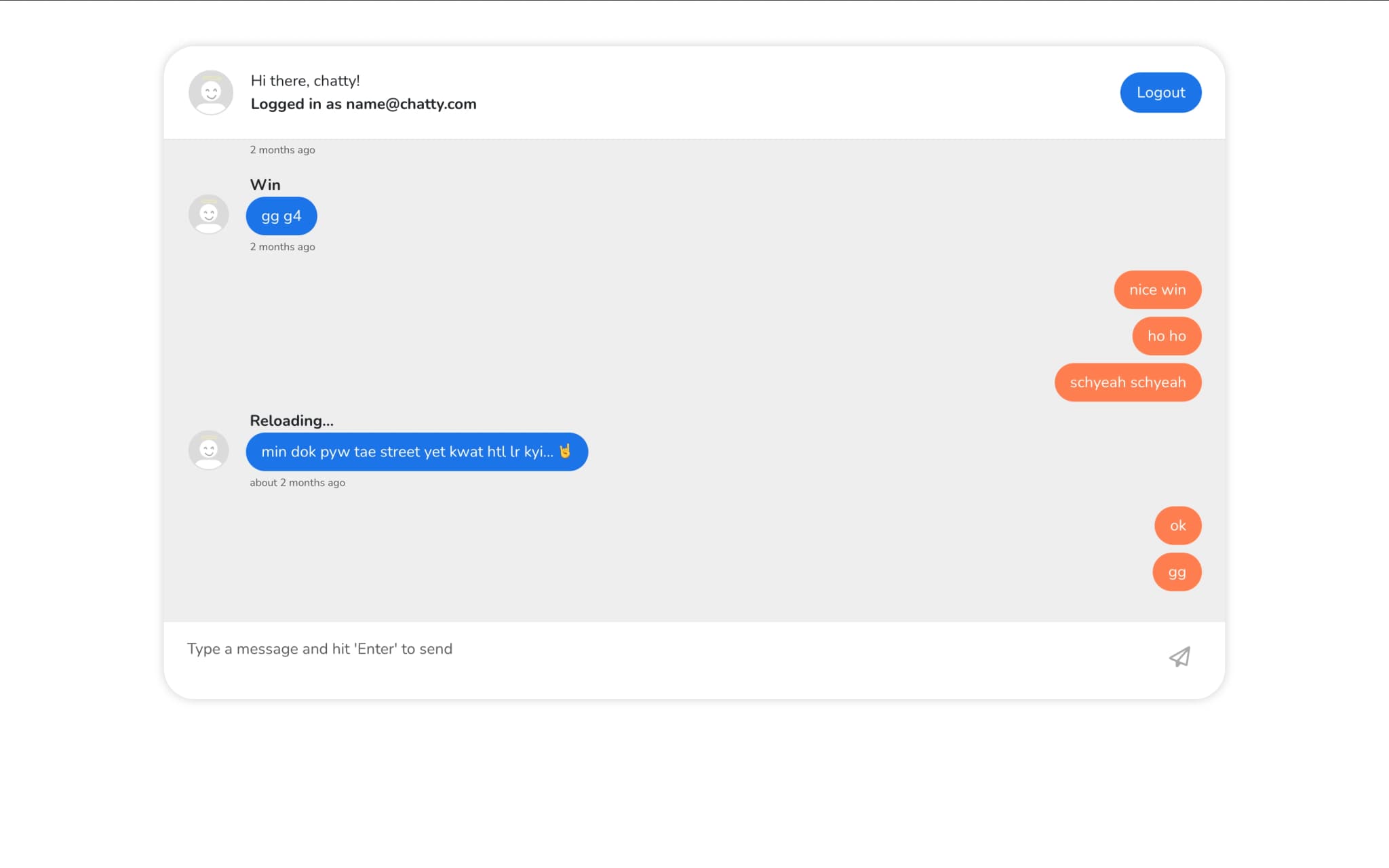Click the rock-on hand emoji in message
Viewport: 1389px width, 868px height.
tap(565, 451)
